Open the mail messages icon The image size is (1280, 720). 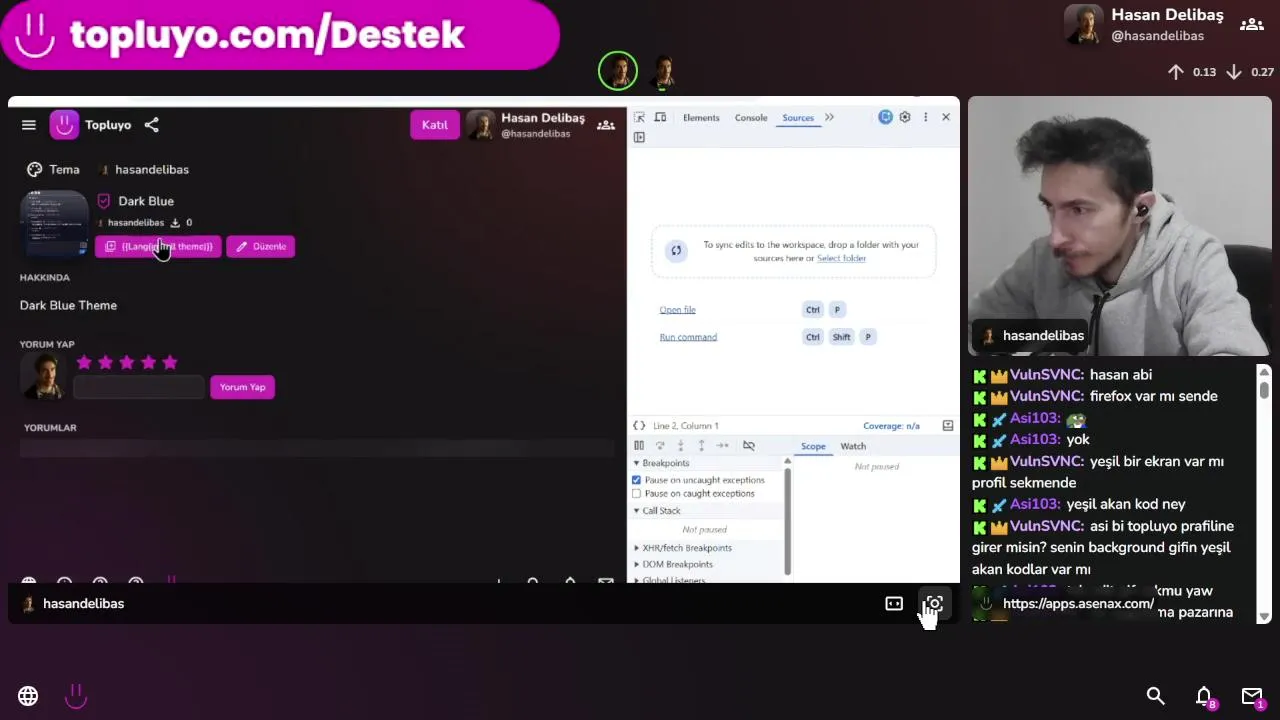click(x=1252, y=696)
